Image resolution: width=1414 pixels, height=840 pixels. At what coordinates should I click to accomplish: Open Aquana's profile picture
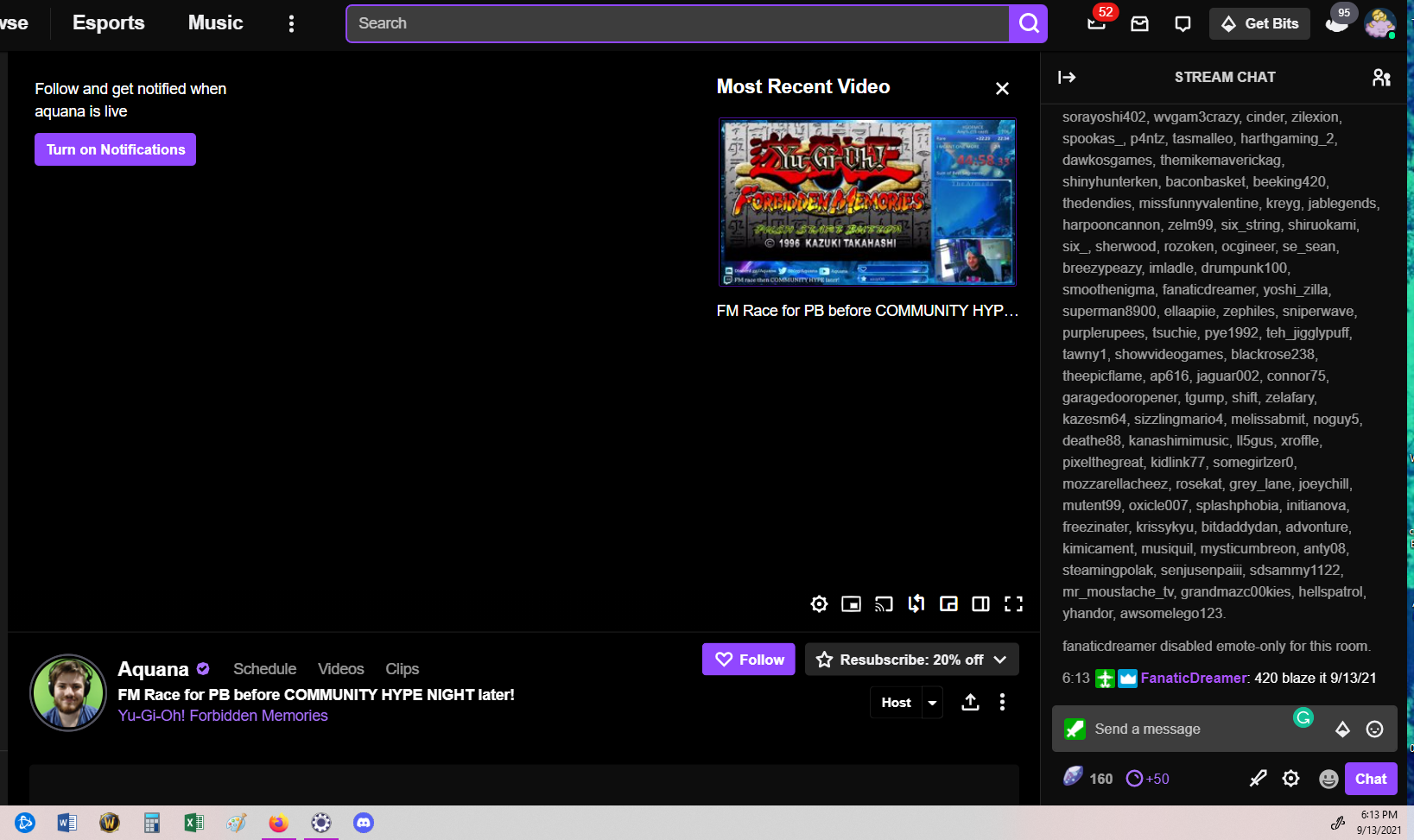click(x=68, y=692)
